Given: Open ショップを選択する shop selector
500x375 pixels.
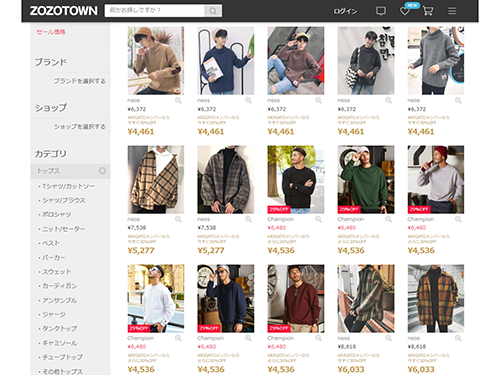Looking at the screenshot, I should point(80,127).
